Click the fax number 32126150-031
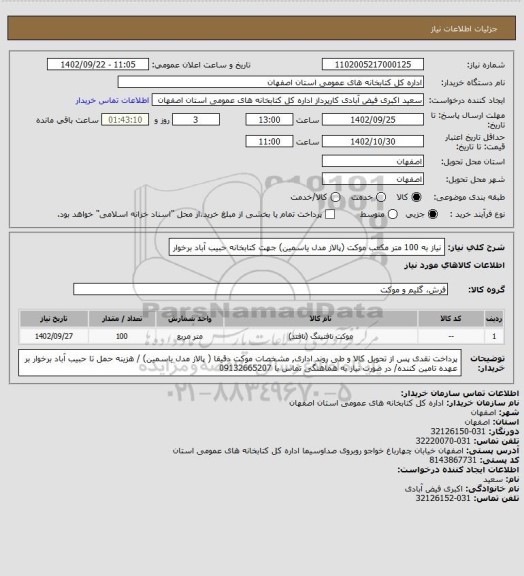This screenshot has width=524, height=576. pyautogui.click(x=457, y=431)
